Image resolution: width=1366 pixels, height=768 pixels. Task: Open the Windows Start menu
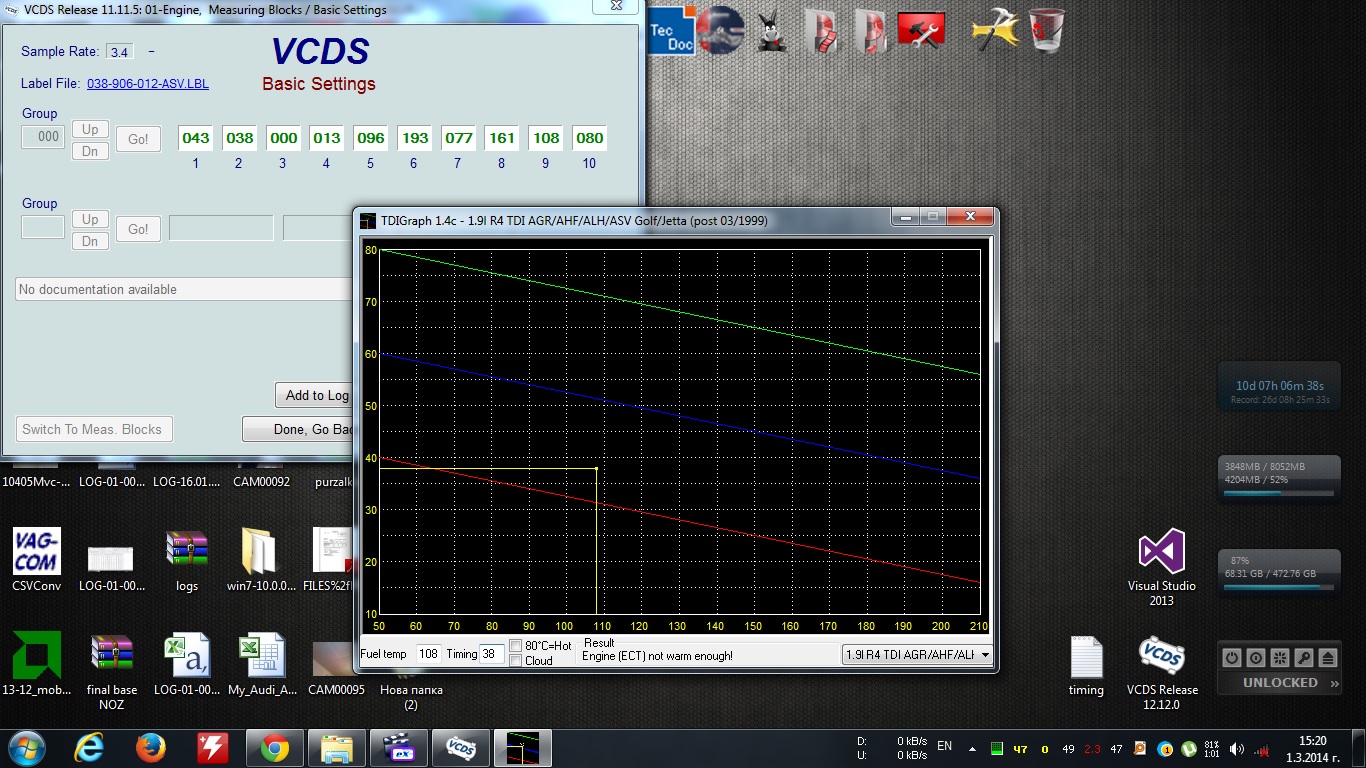[26, 748]
